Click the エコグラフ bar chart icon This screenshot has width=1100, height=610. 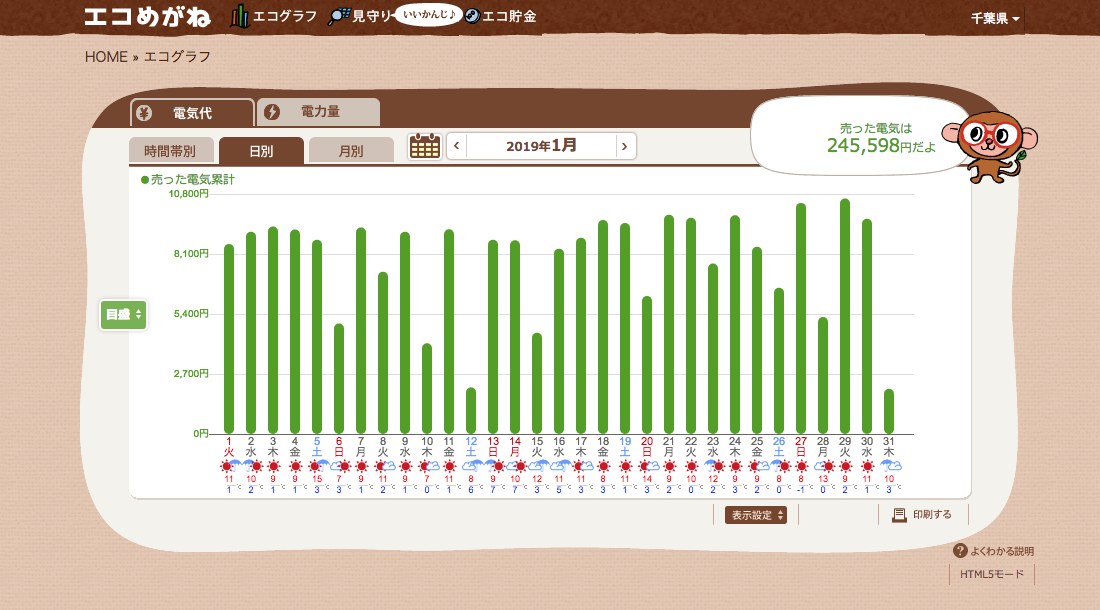[x=240, y=17]
